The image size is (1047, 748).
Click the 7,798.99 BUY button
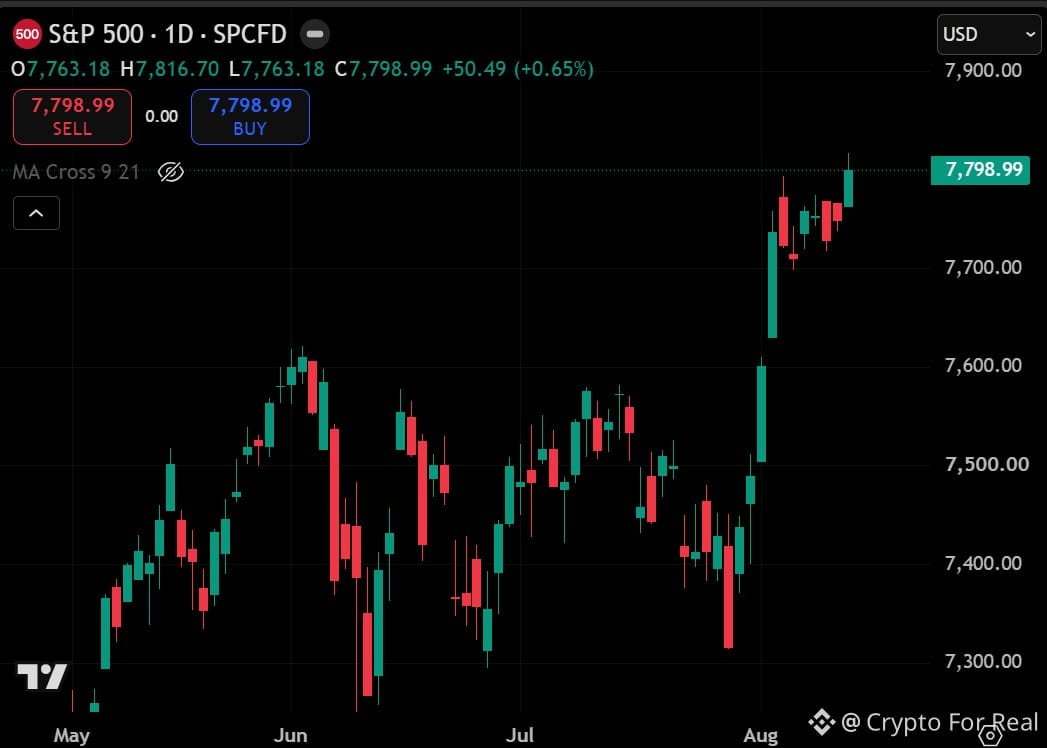pos(250,117)
